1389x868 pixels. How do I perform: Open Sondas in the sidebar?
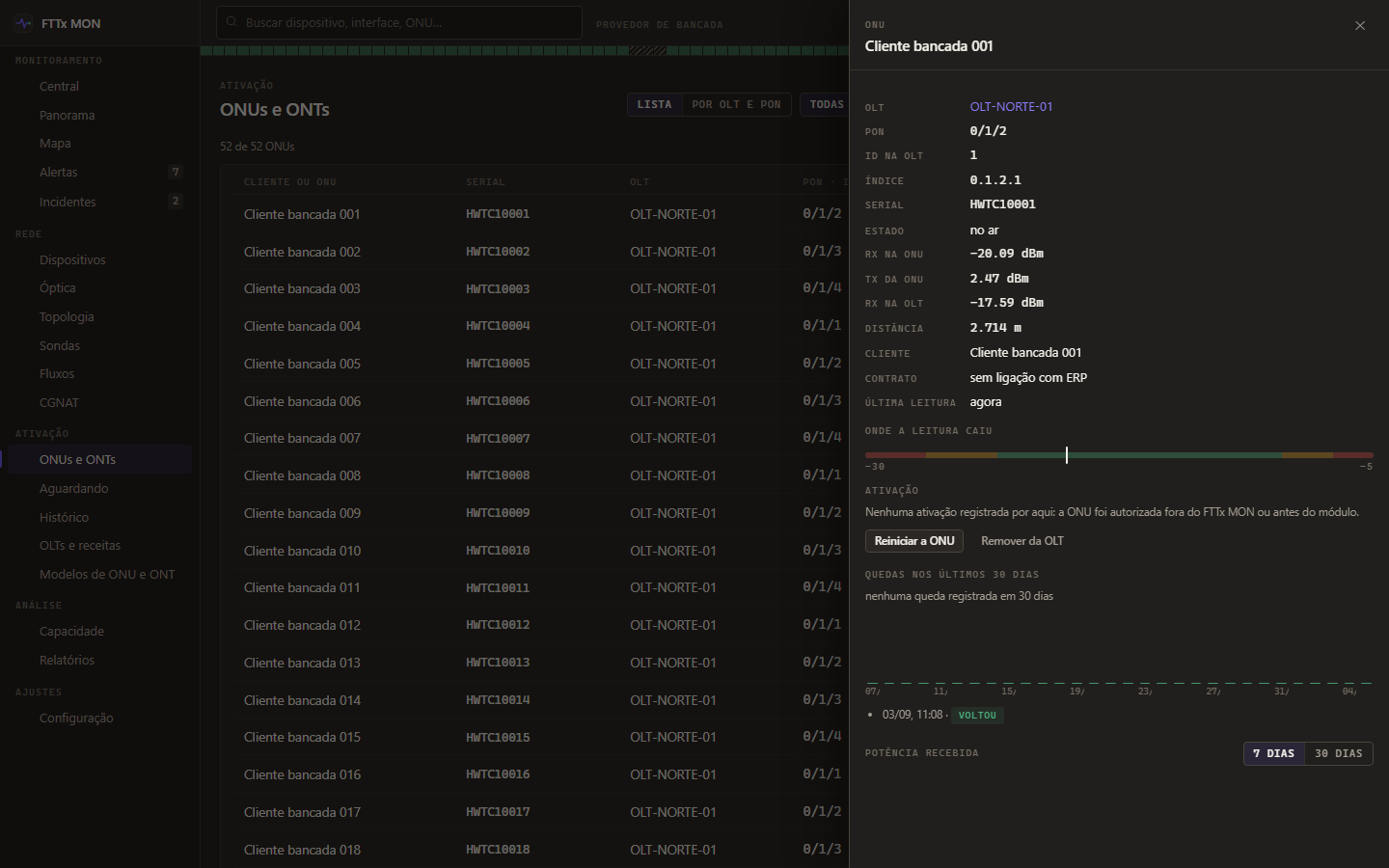point(100,346)
